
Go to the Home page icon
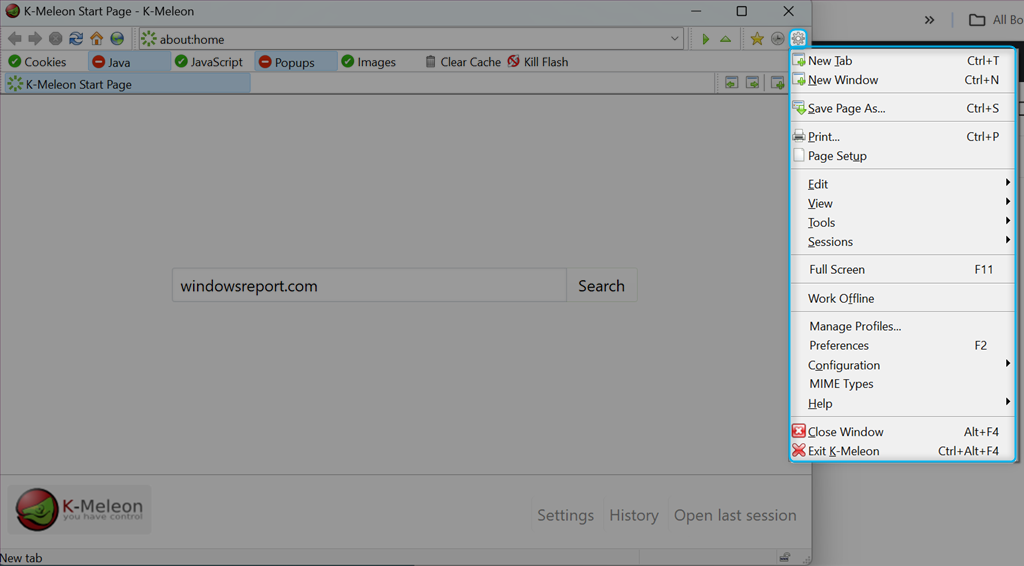point(97,39)
